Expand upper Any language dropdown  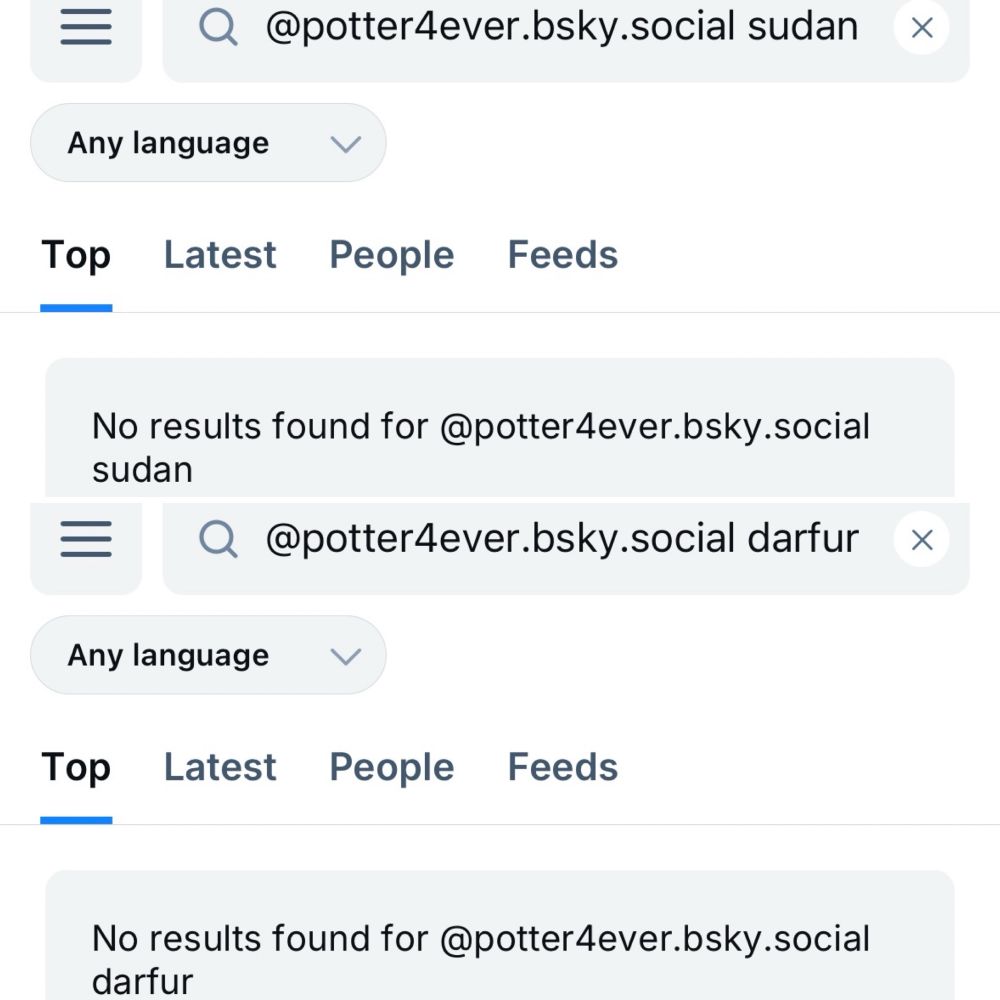point(208,143)
